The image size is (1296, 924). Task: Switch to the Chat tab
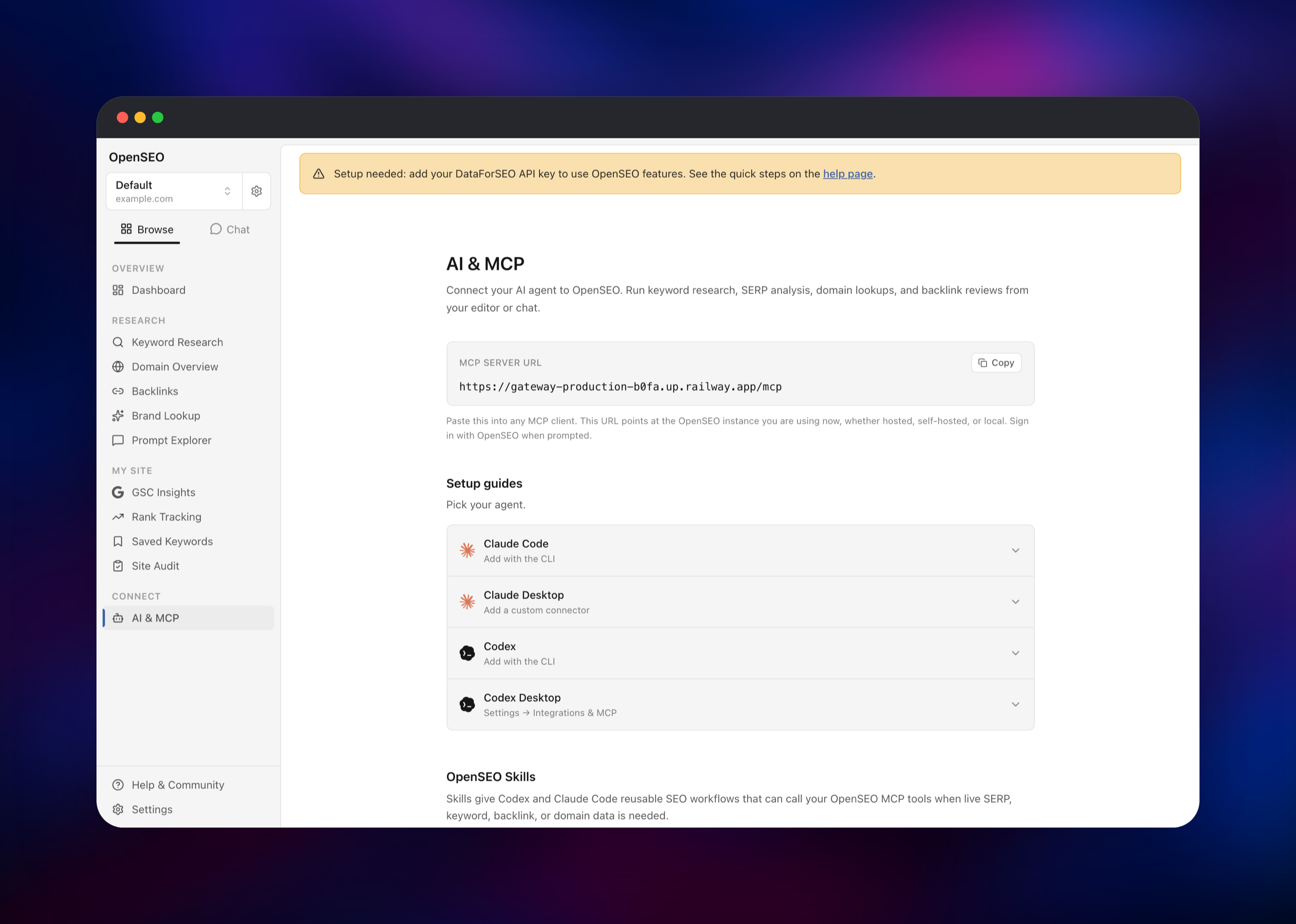230,229
